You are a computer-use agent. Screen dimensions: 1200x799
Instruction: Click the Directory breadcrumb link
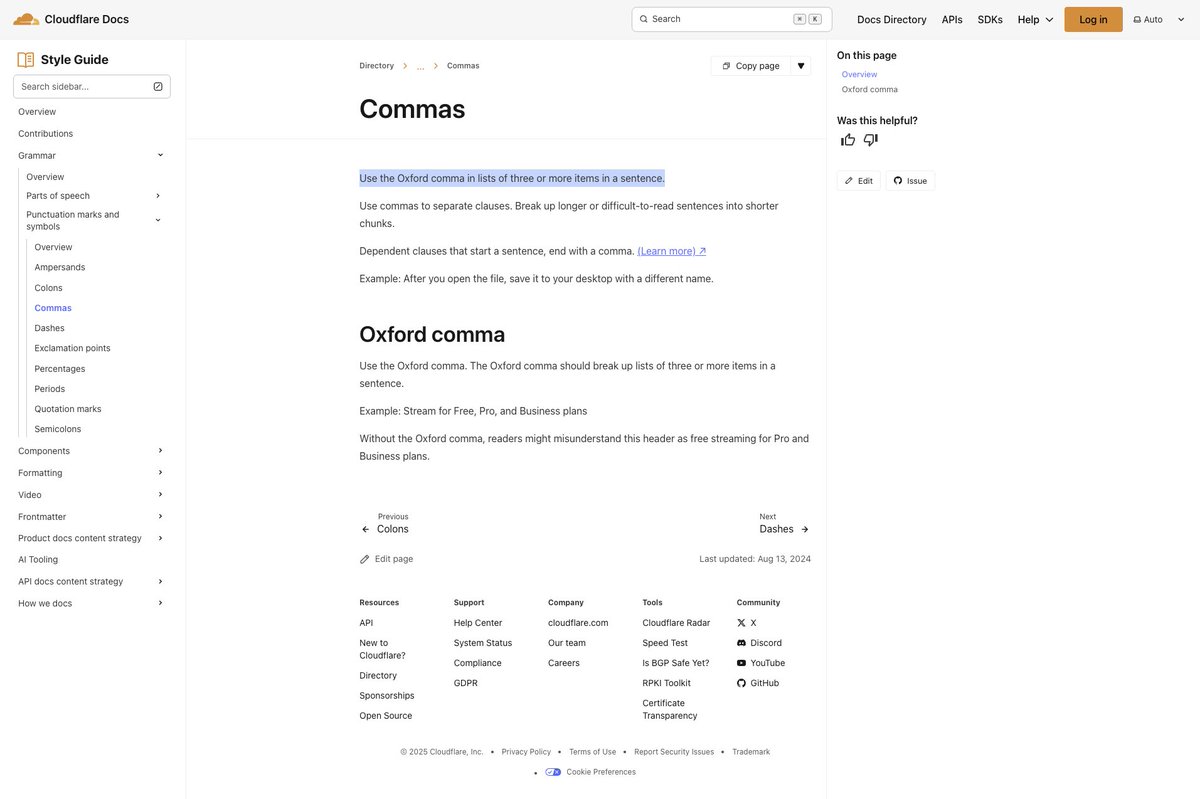pyautogui.click(x=377, y=66)
